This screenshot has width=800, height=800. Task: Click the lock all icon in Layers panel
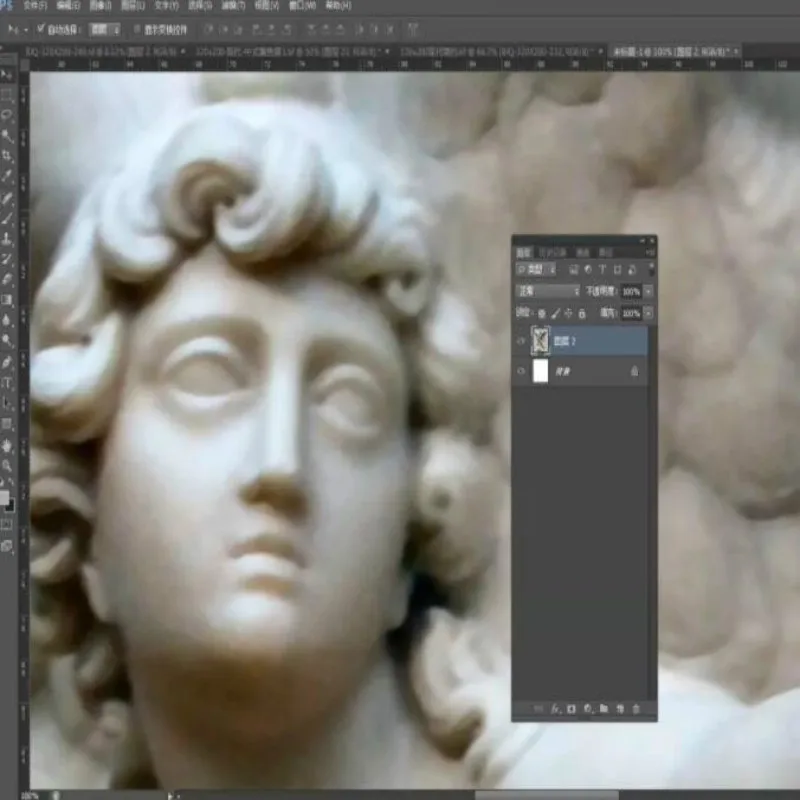click(x=582, y=314)
